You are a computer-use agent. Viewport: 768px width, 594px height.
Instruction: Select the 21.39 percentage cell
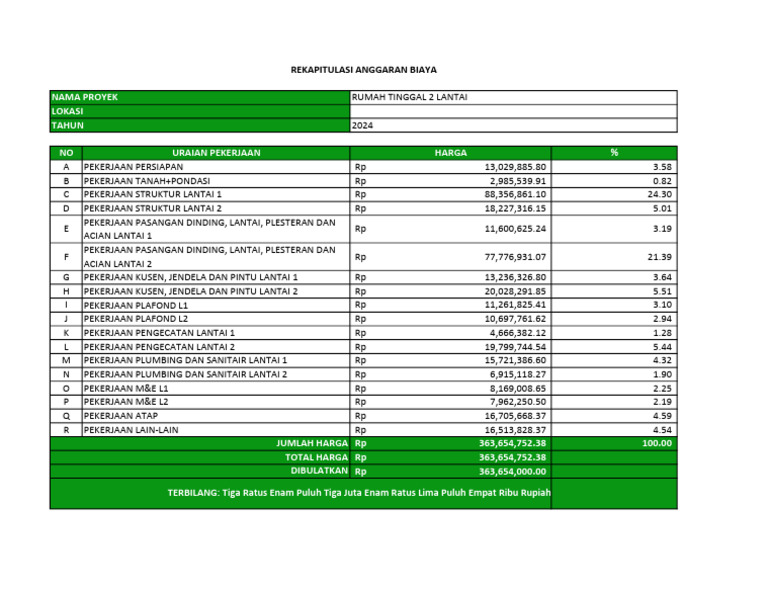[614, 257]
